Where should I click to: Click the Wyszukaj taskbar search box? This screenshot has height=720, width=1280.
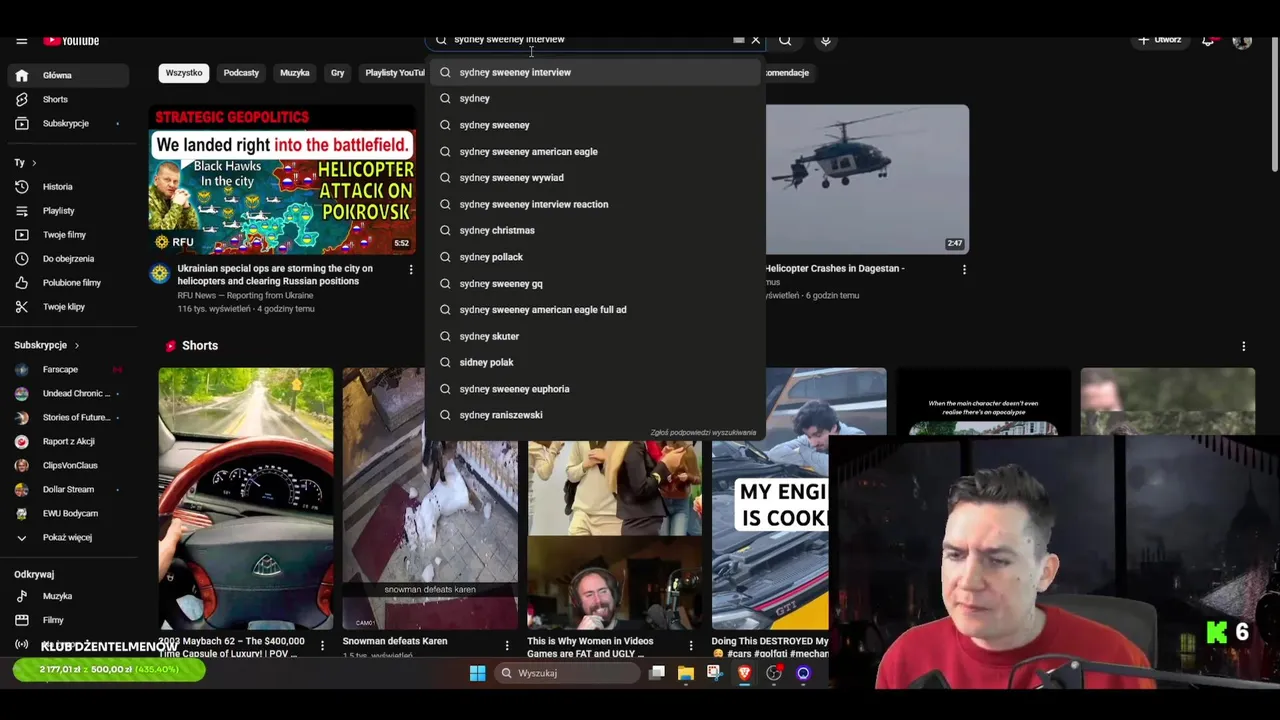click(x=567, y=673)
